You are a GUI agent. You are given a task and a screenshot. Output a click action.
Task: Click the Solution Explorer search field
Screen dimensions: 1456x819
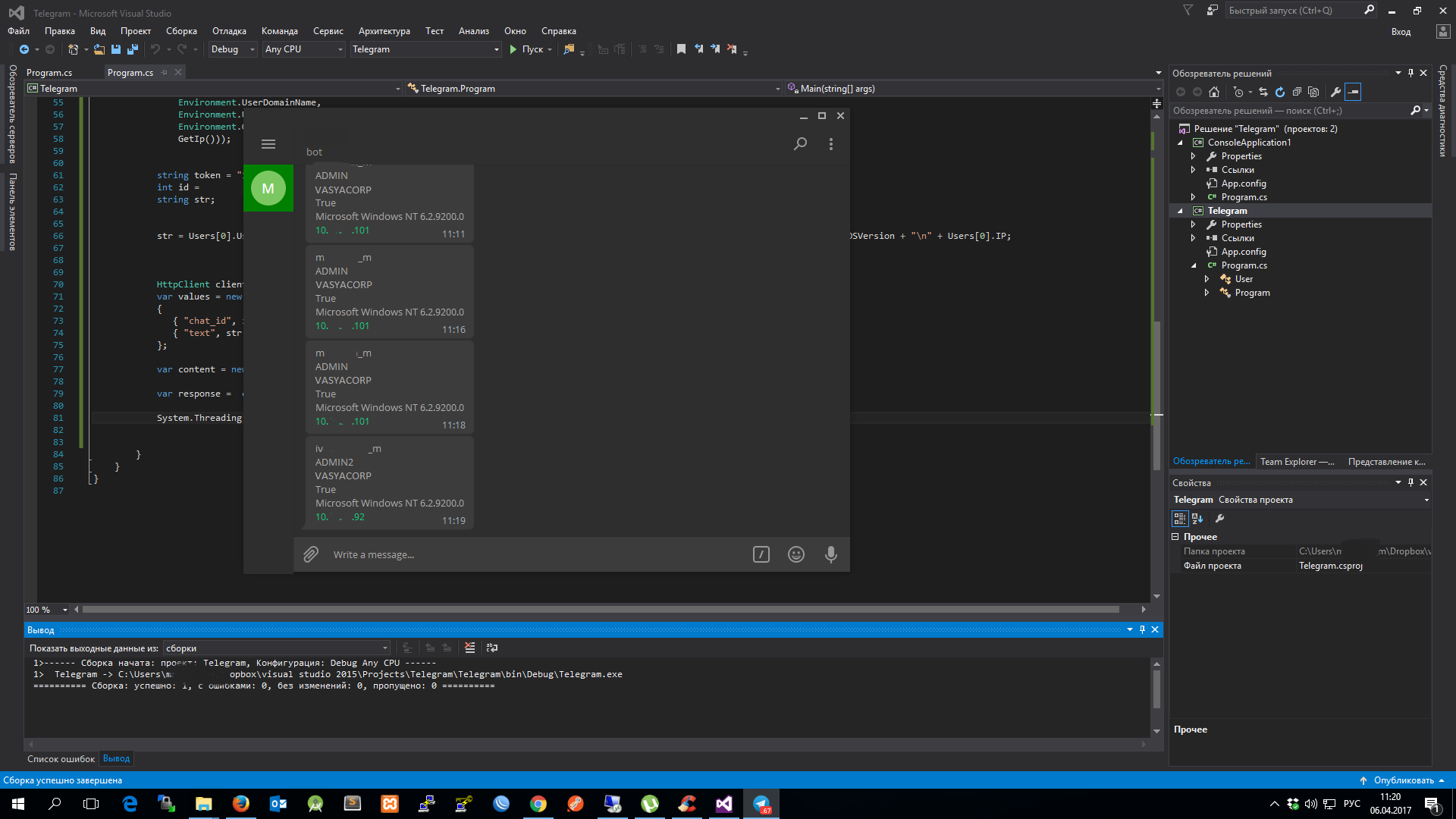coord(1289,111)
